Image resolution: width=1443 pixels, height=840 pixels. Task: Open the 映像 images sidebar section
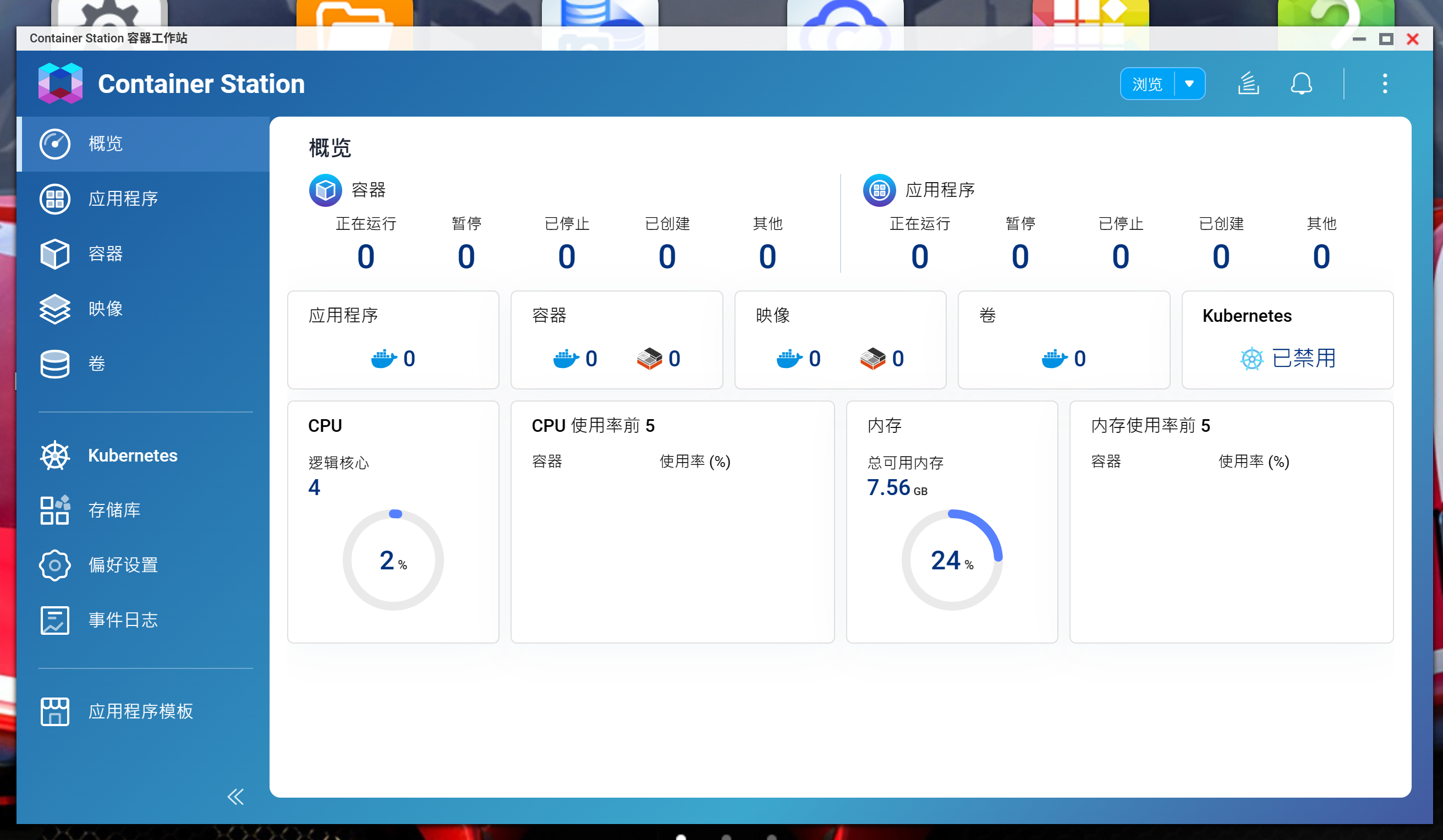(x=143, y=309)
